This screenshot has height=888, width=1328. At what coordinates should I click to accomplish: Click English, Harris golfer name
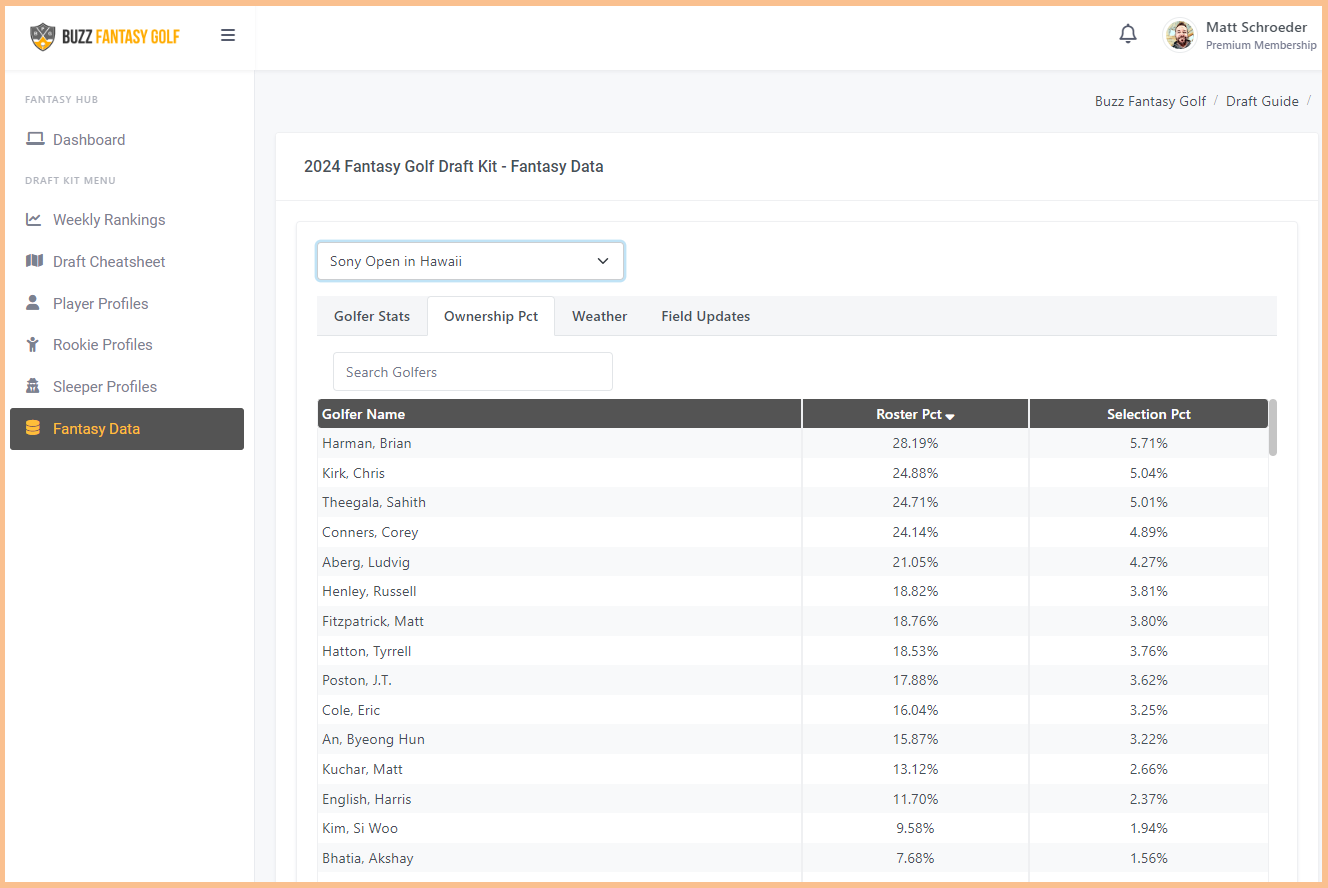pyautogui.click(x=367, y=799)
